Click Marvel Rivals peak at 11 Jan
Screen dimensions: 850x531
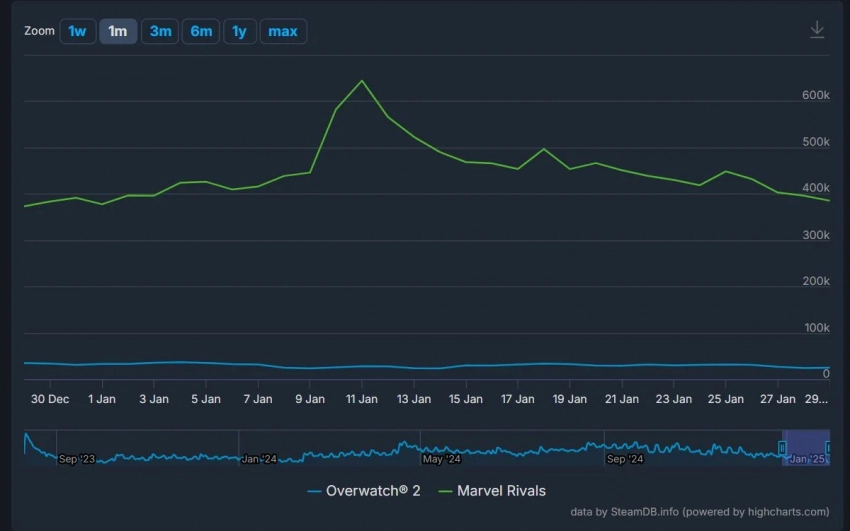click(361, 81)
